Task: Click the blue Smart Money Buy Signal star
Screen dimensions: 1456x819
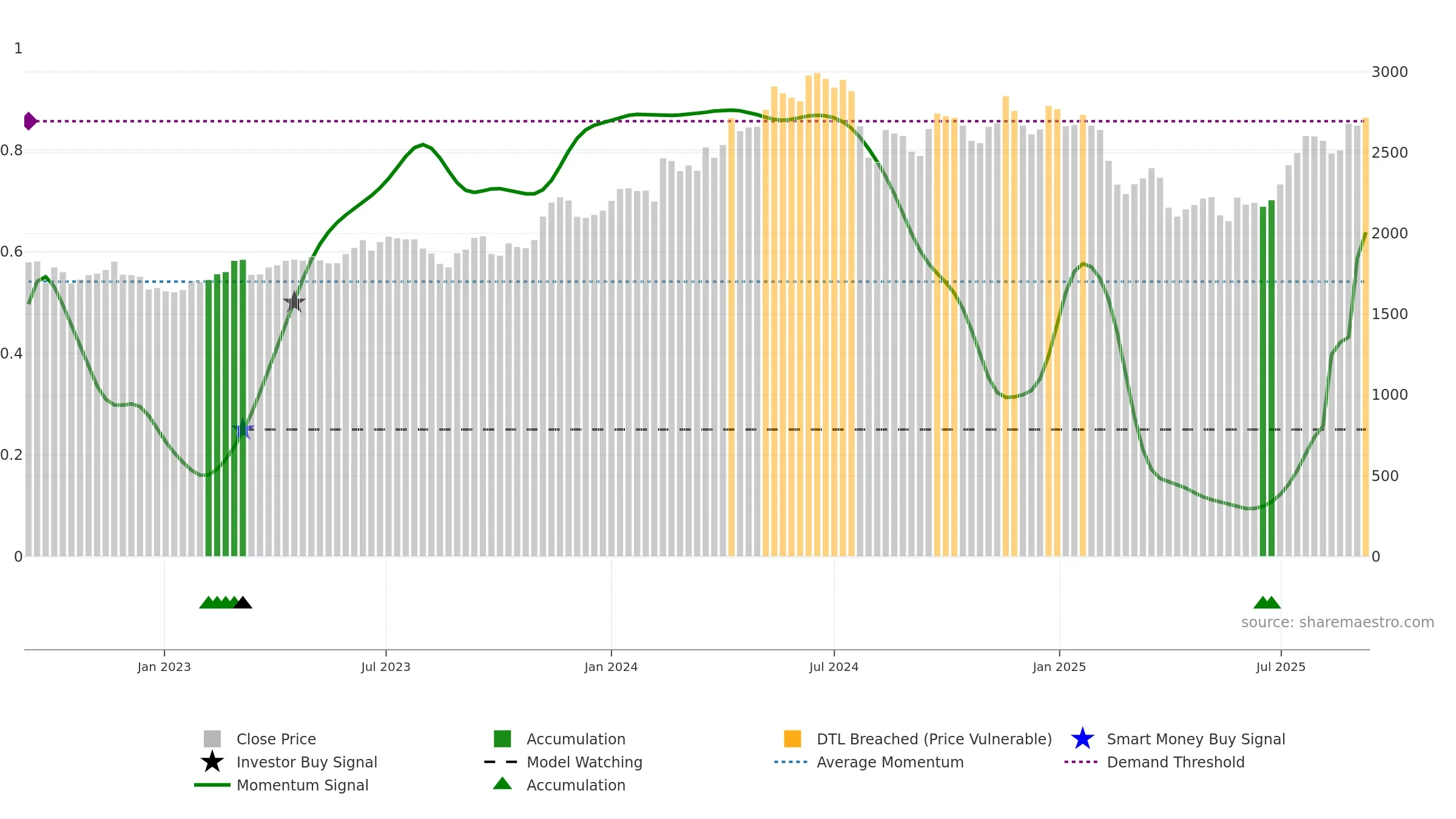Action: [1082, 739]
